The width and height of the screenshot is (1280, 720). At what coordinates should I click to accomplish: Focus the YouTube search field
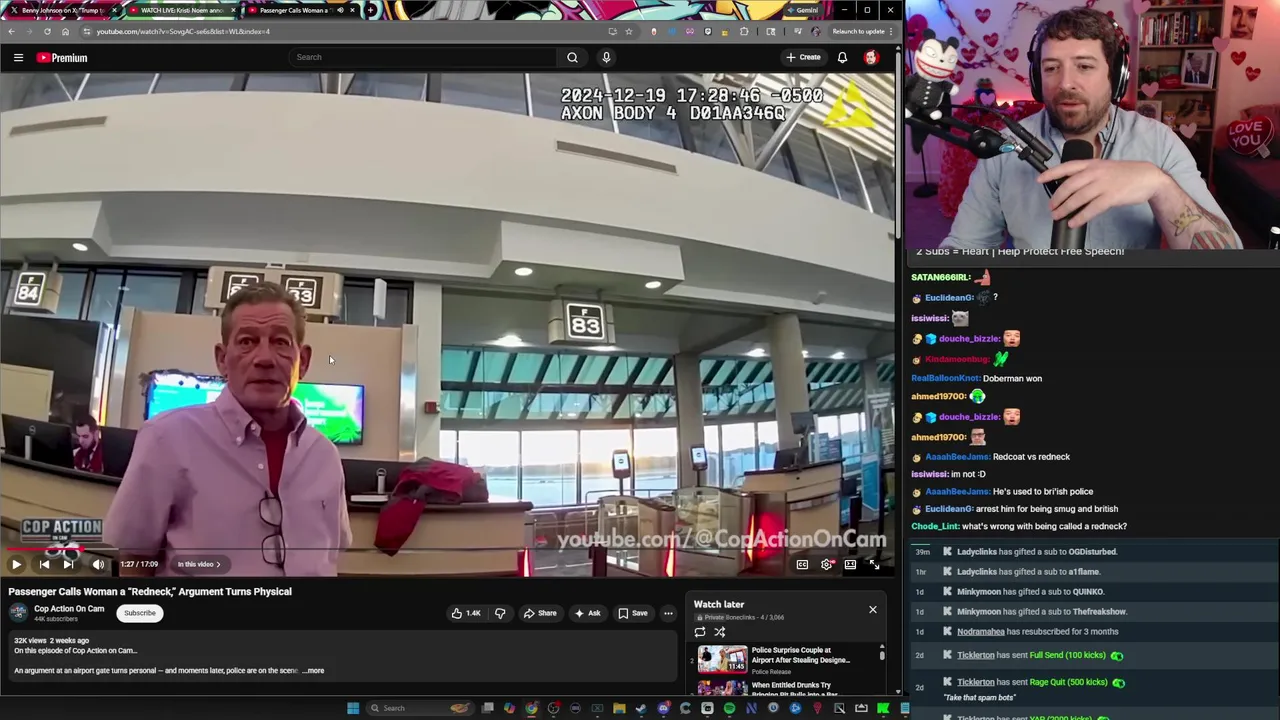coord(423,57)
